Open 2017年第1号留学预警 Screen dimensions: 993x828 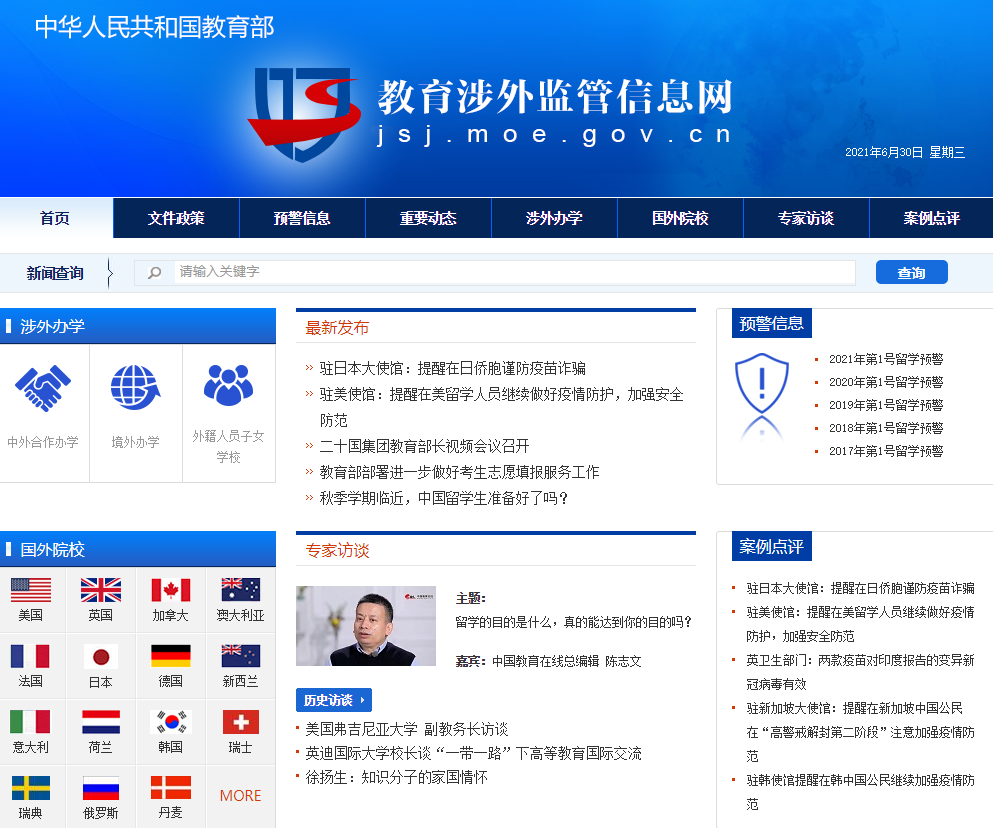(x=886, y=451)
